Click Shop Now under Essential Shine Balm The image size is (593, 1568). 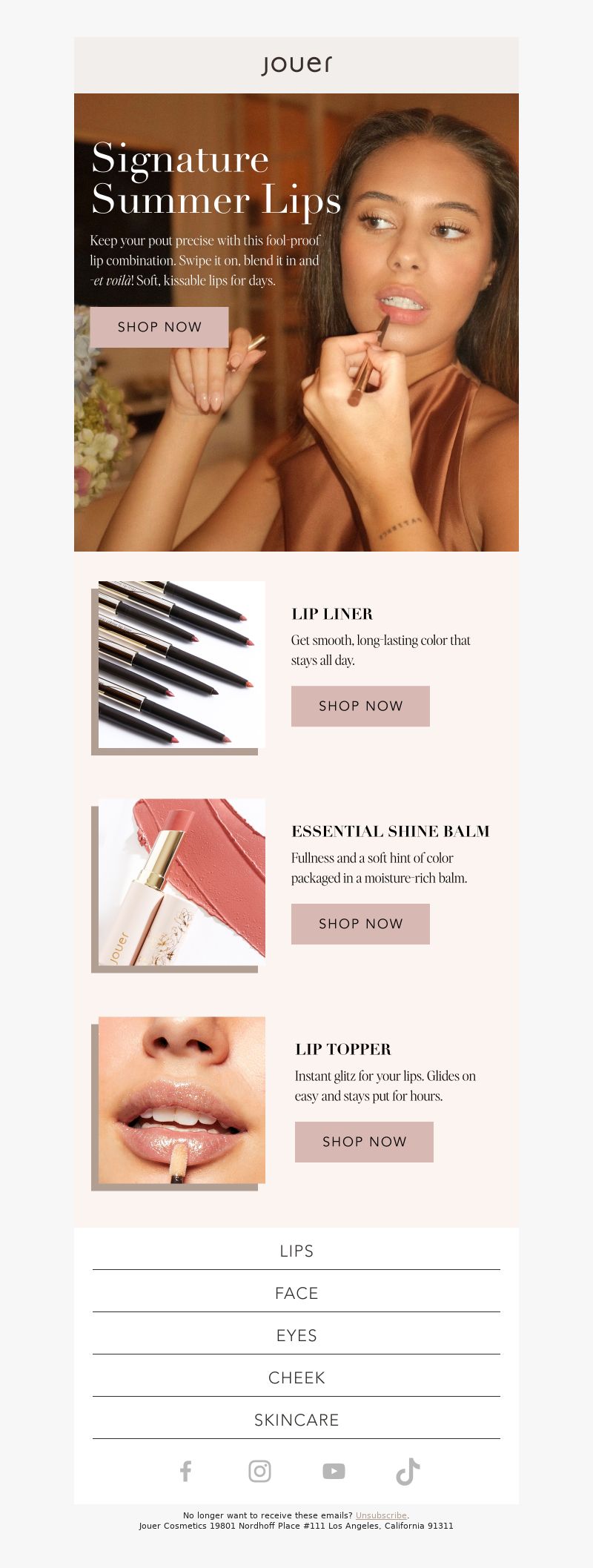tap(360, 924)
